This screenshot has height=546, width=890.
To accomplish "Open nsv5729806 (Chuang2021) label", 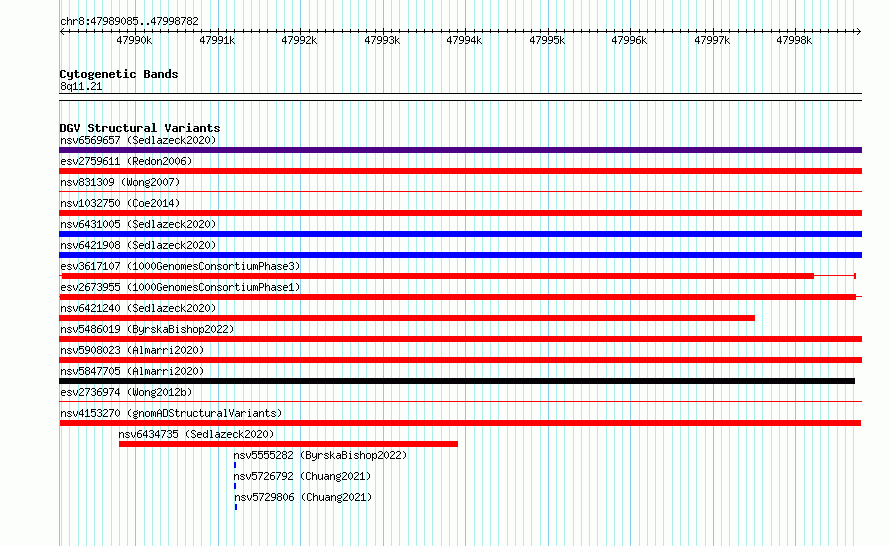I will (x=303, y=497).
